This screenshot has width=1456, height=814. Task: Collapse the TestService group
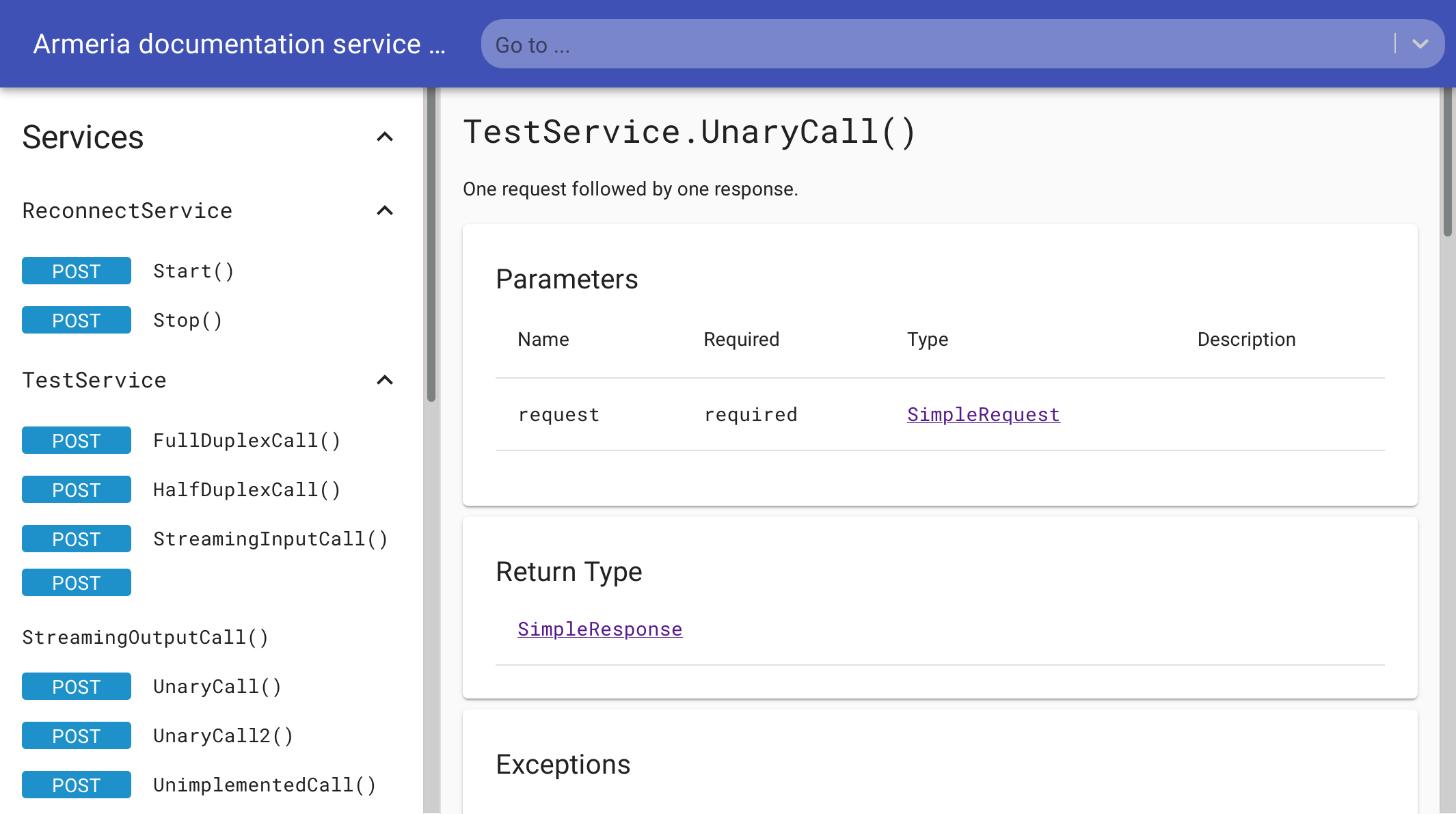385,380
